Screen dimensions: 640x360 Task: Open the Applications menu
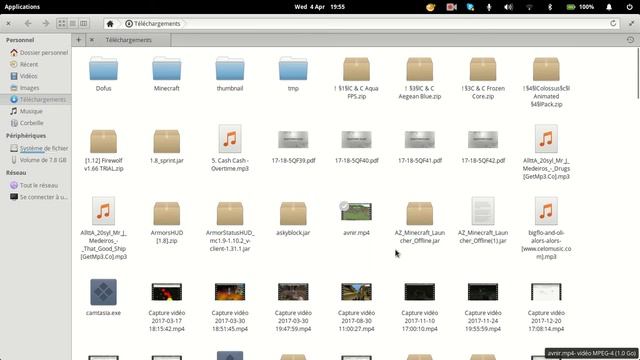tap(22, 7)
